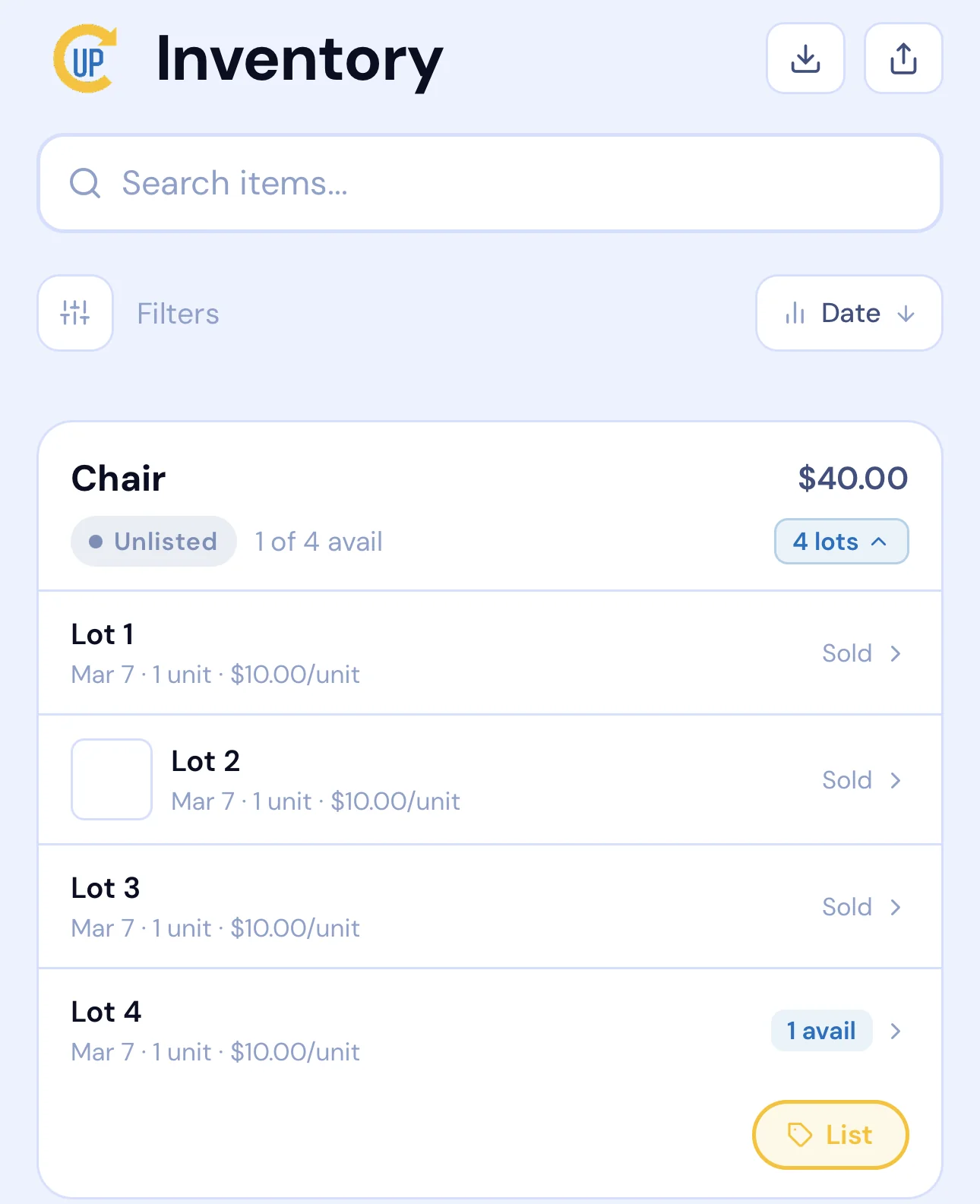Click inside the Search items field
Image resolution: width=980 pixels, height=1204 pixels.
point(304,183)
